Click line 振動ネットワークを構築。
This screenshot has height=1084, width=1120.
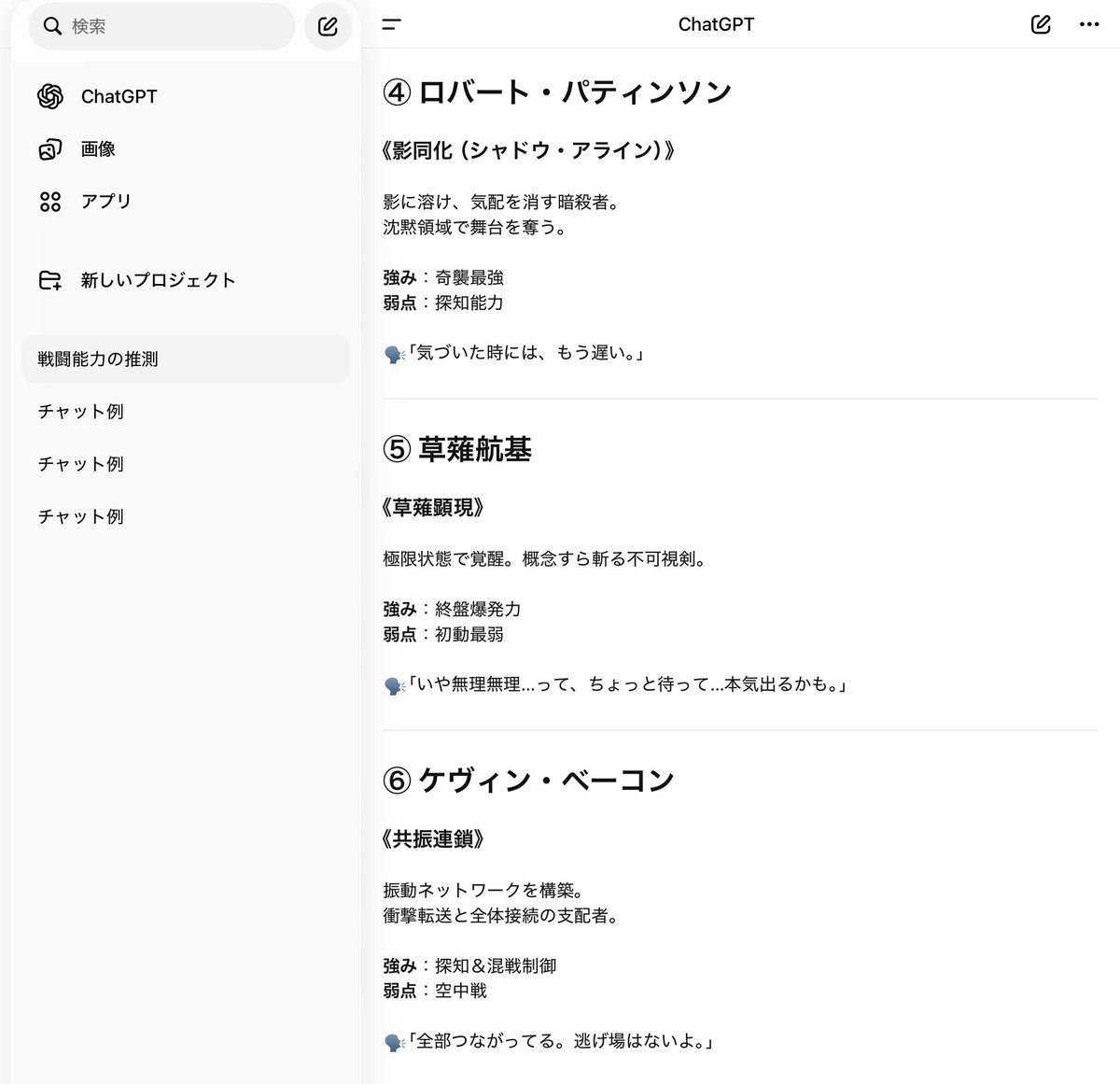[484, 890]
